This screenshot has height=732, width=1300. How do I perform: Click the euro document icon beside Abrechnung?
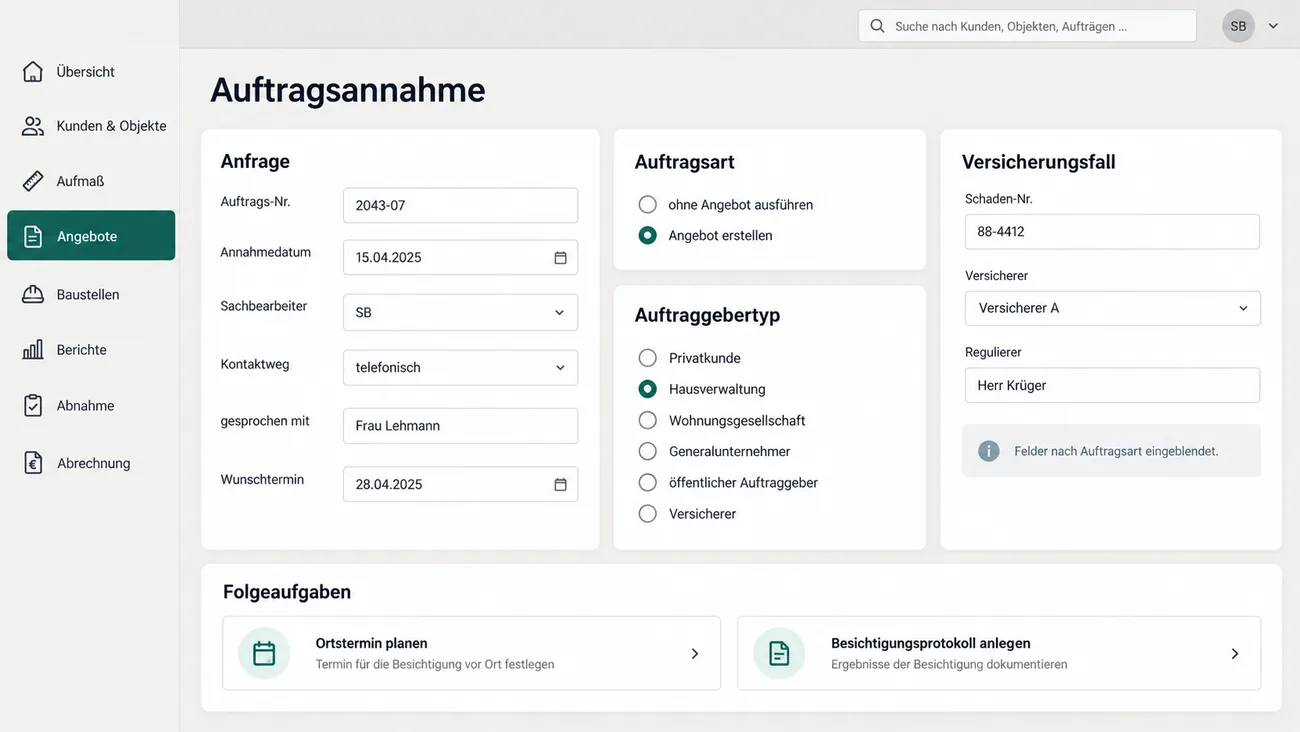[x=33, y=463]
